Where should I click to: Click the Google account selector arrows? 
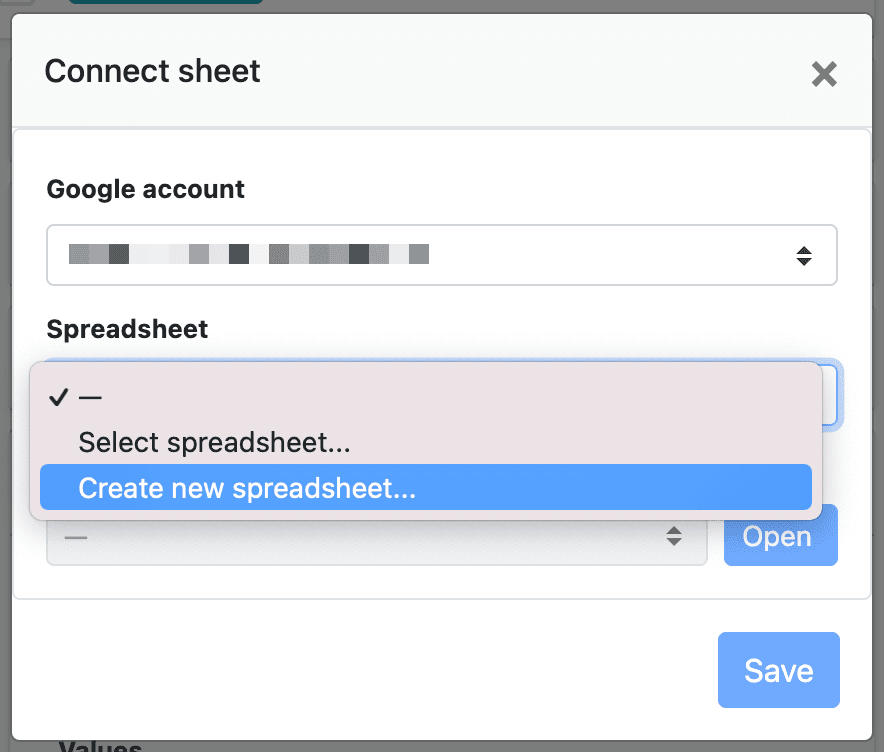pyautogui.click(x=804, y=256)
